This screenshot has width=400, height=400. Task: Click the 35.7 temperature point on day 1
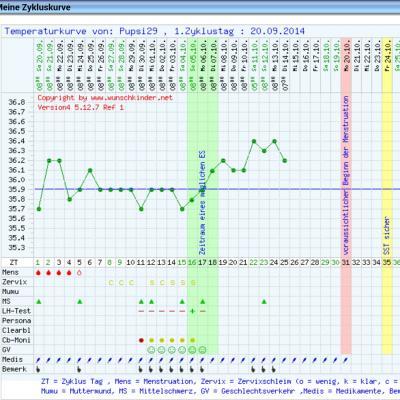(39, 209)
